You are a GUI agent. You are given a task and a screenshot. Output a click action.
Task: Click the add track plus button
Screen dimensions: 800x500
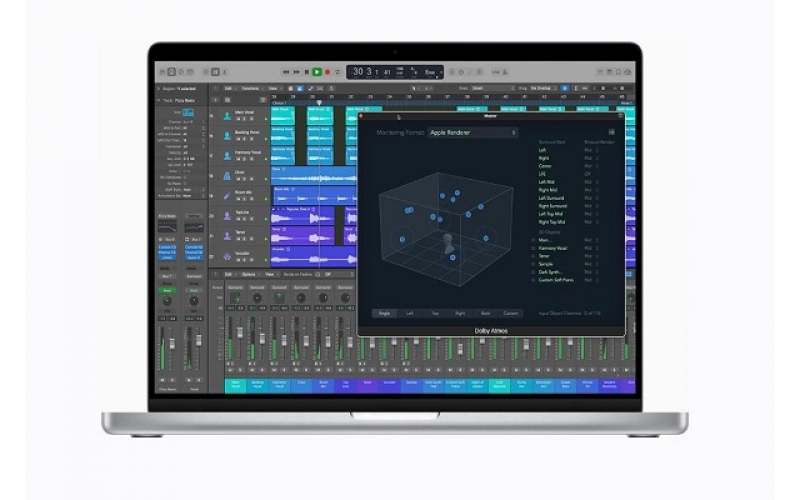pos(215,100)
